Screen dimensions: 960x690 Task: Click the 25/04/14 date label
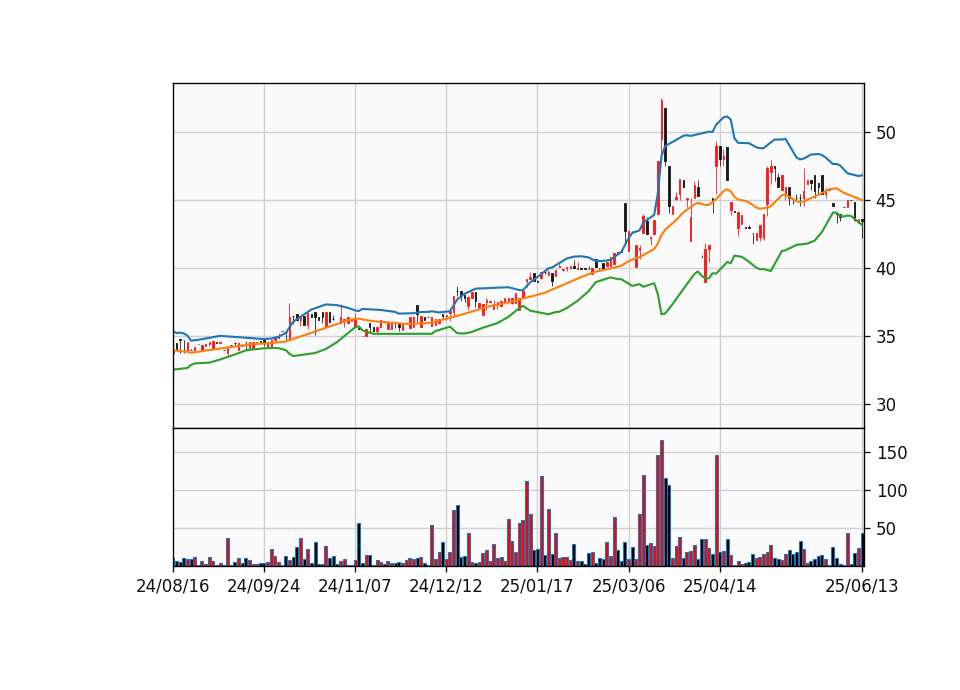tap(719, 586)
